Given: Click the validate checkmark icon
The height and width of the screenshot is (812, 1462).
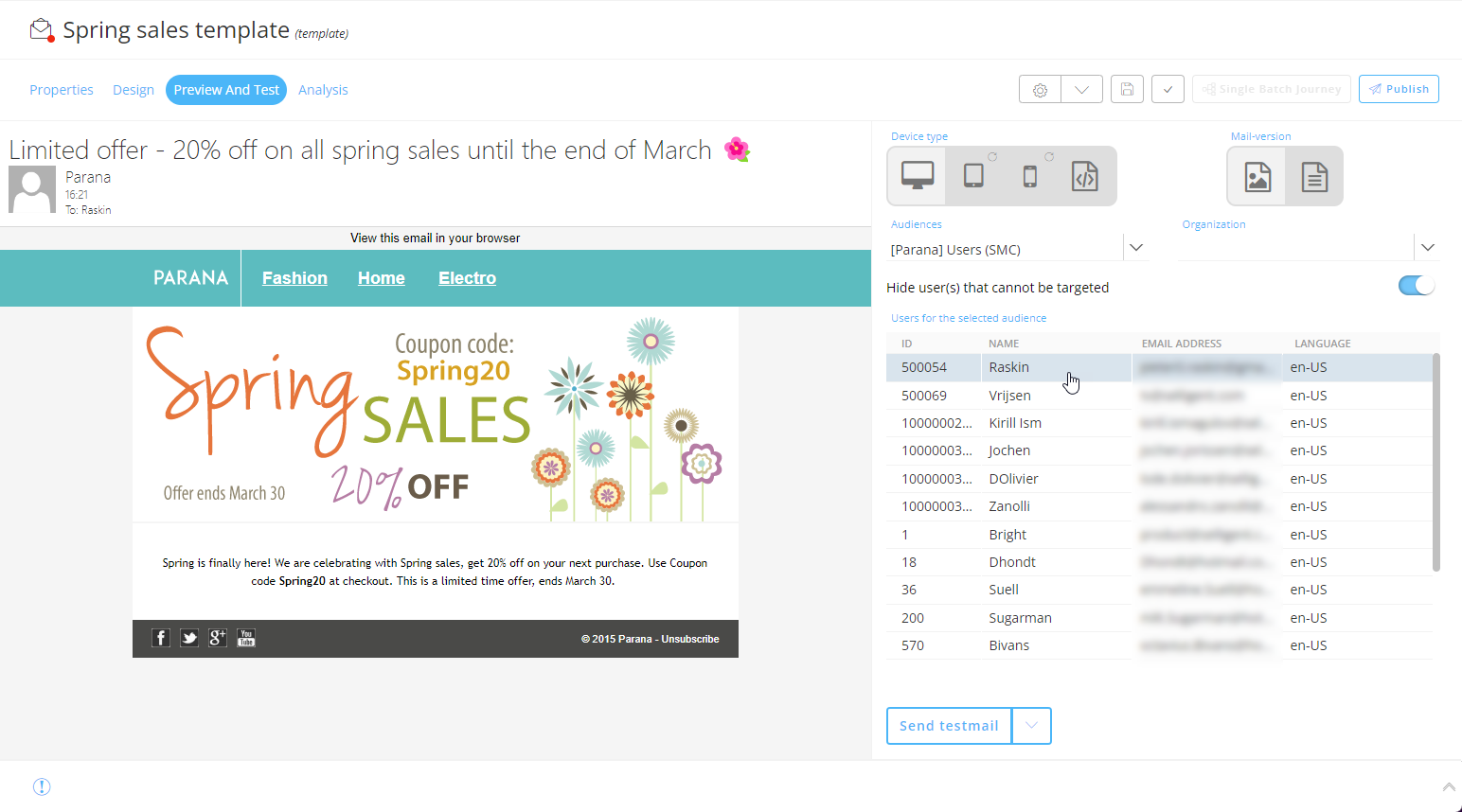Looking at the screenshot, I should 1168,89.
